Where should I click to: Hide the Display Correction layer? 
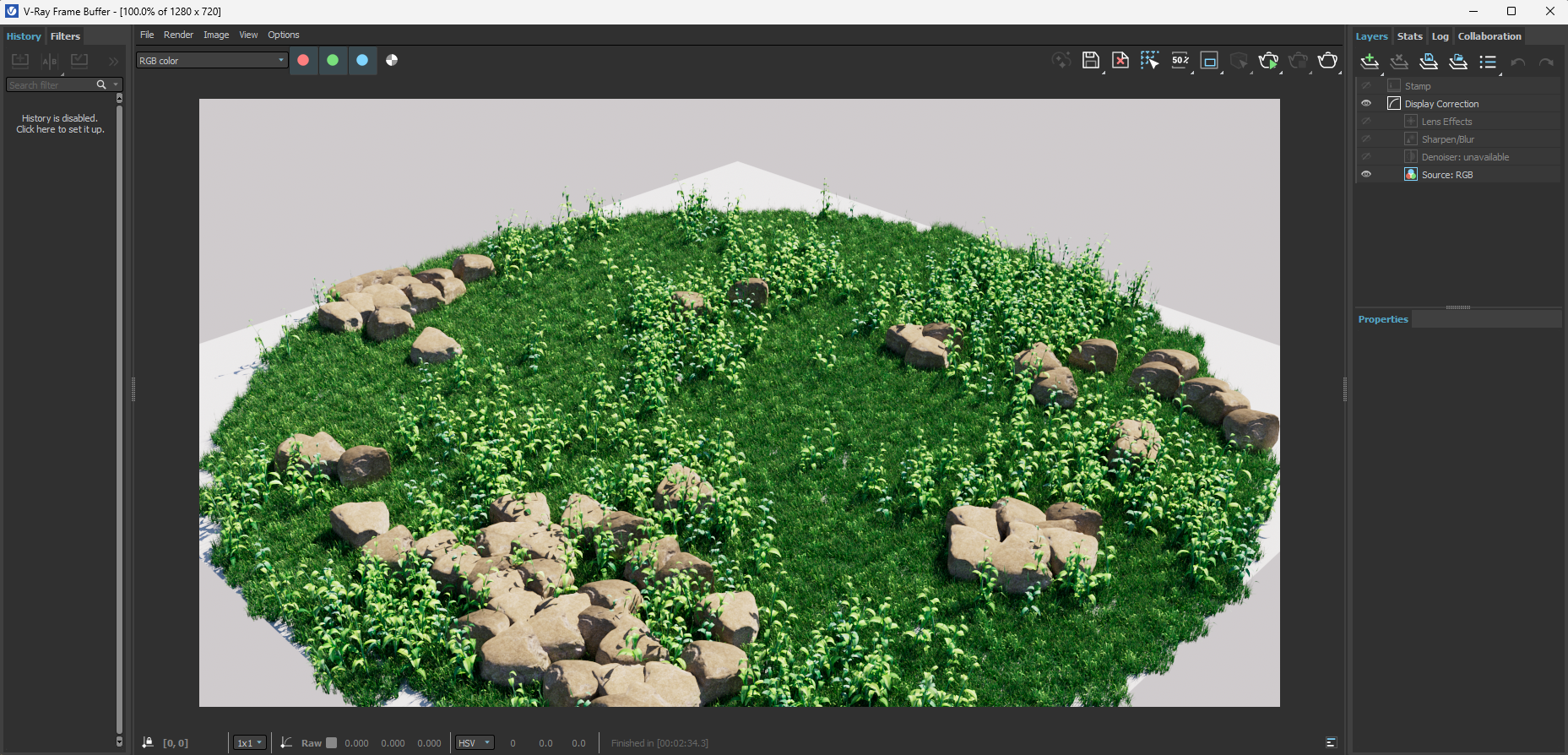click(1366, 104)
